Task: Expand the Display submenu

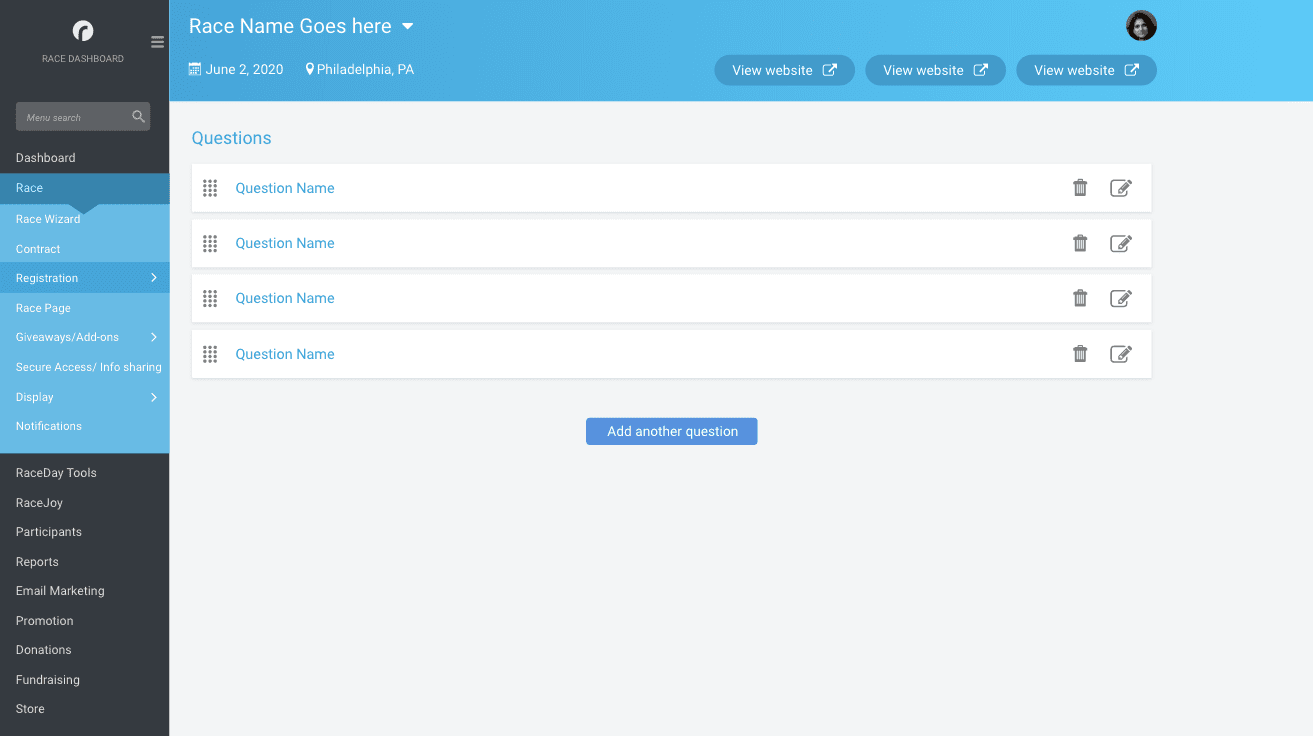Action: [x=154, y=396]
